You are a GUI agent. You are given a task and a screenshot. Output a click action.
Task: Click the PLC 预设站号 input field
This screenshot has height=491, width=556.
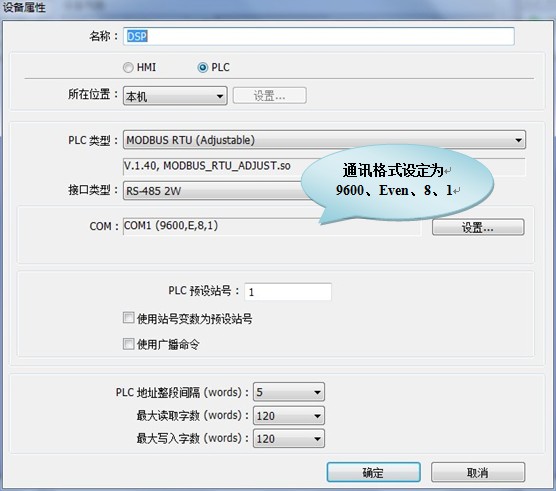(x=288, y=292)
